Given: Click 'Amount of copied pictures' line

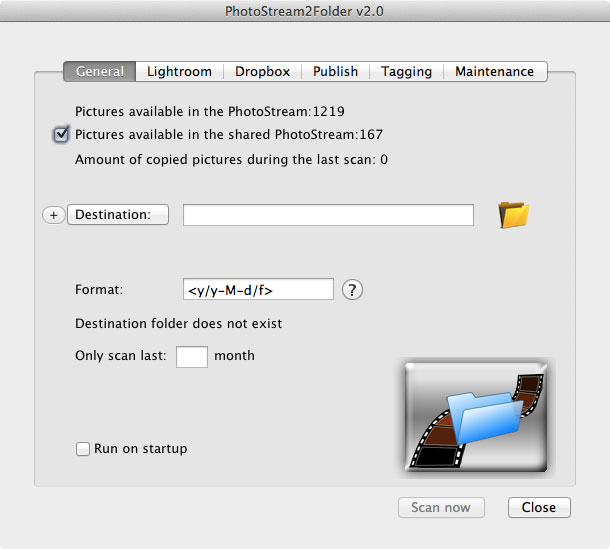Looking at the screenshot, I should coord(231,160).
